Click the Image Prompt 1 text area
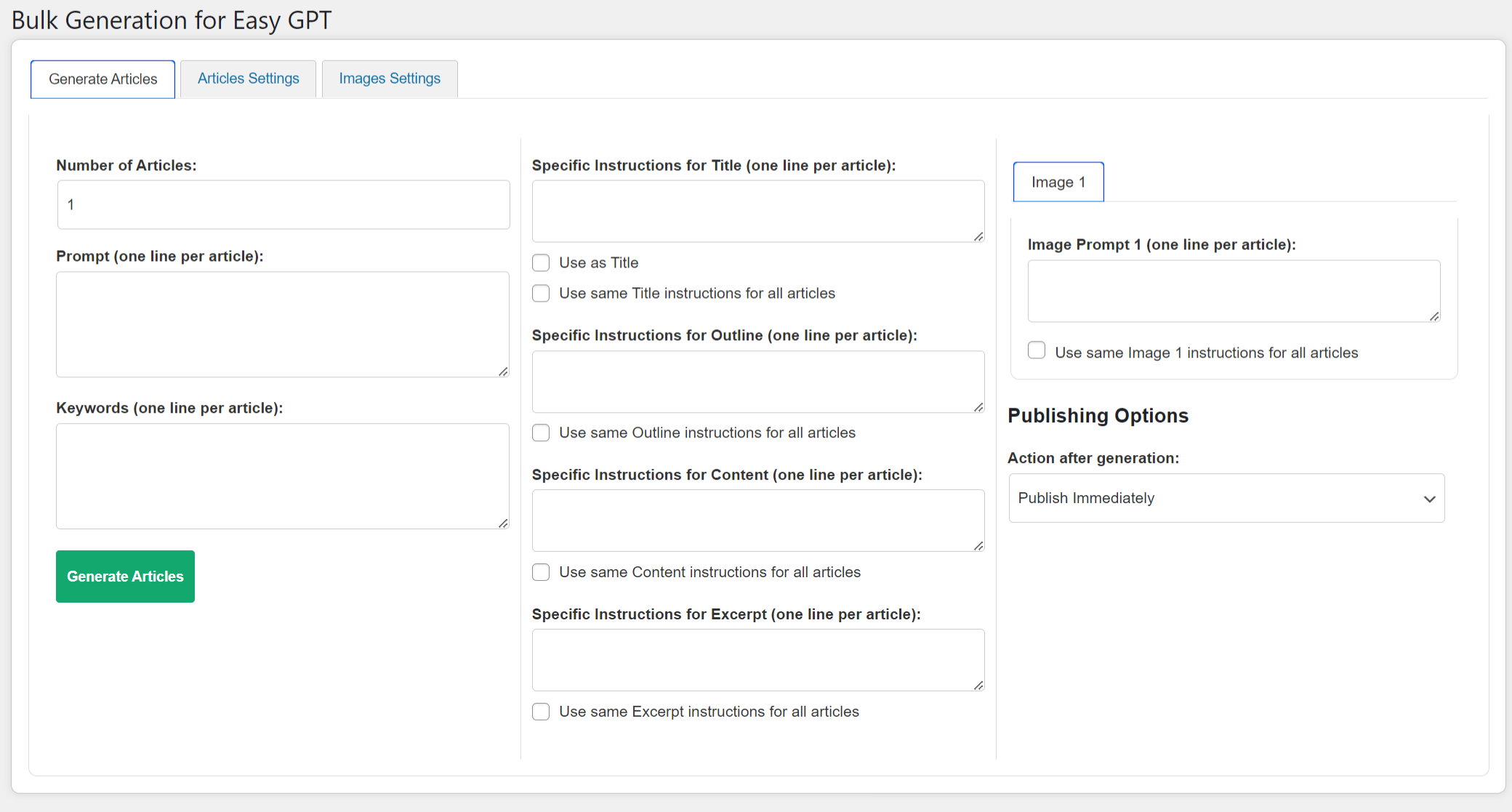This screenshot has width=1512, height=812. click(1234, 291)
